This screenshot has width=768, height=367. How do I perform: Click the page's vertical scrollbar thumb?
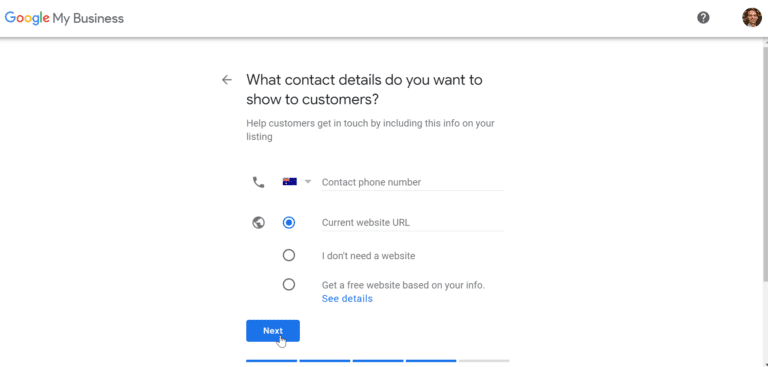765,164
